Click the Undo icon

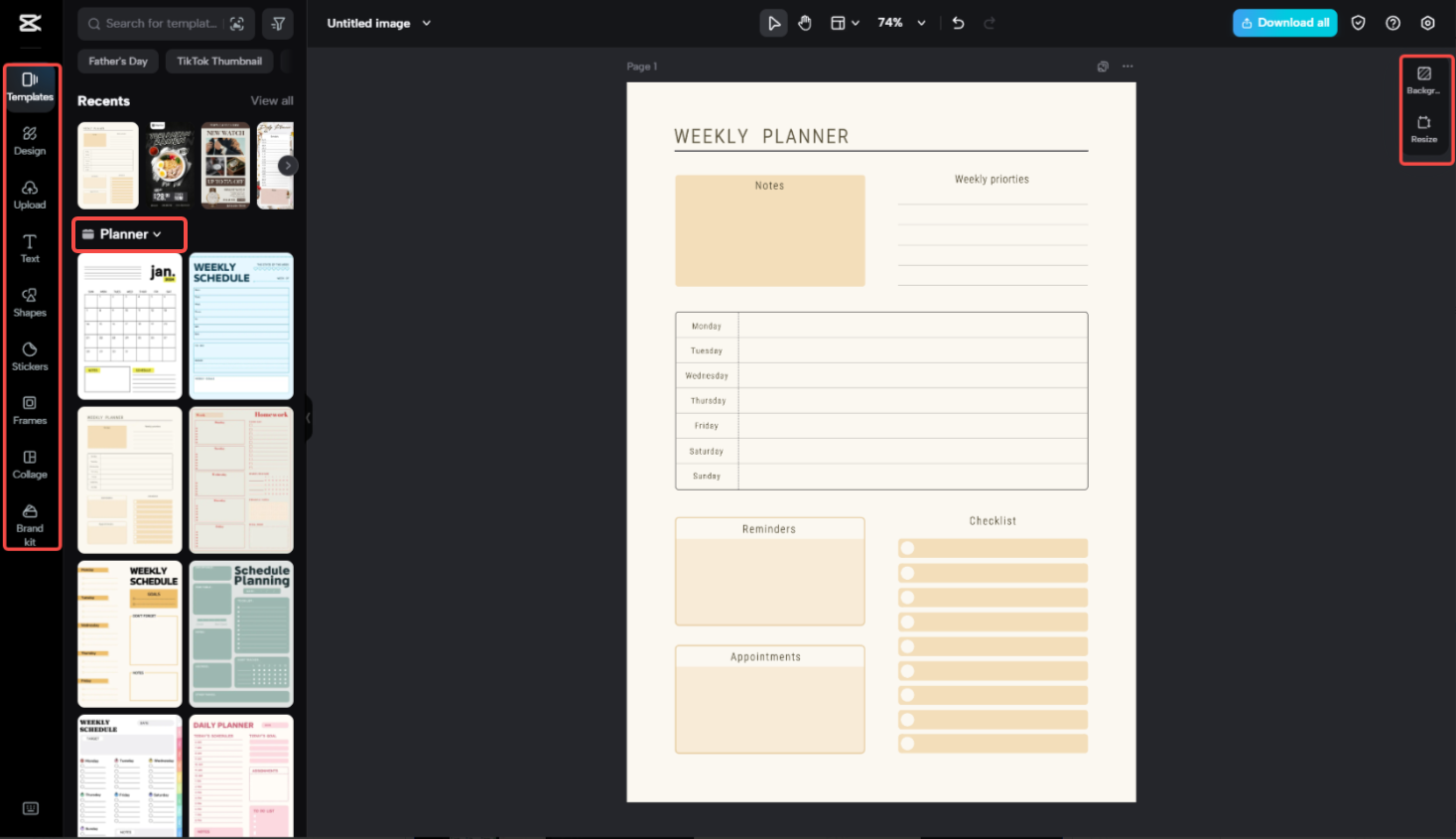pos(957,22)
